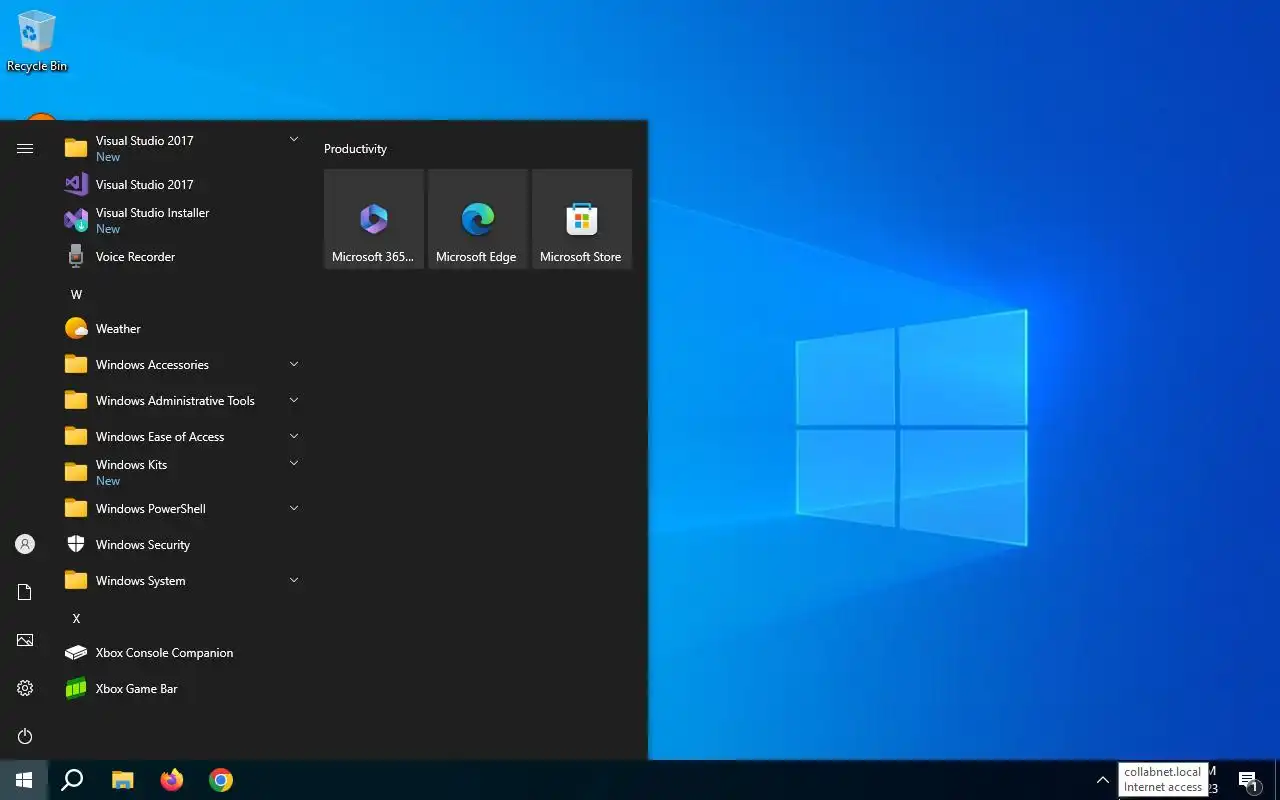Screen dimensions: 1280x800
Task: Show hidden system tray icons
Action: [1102, 780]
